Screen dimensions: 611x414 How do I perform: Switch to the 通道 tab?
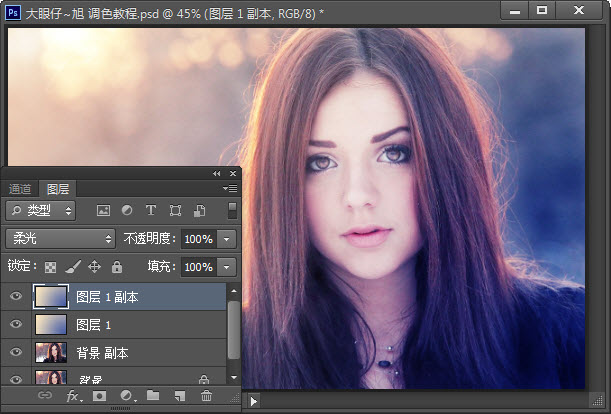pos(20,188)
